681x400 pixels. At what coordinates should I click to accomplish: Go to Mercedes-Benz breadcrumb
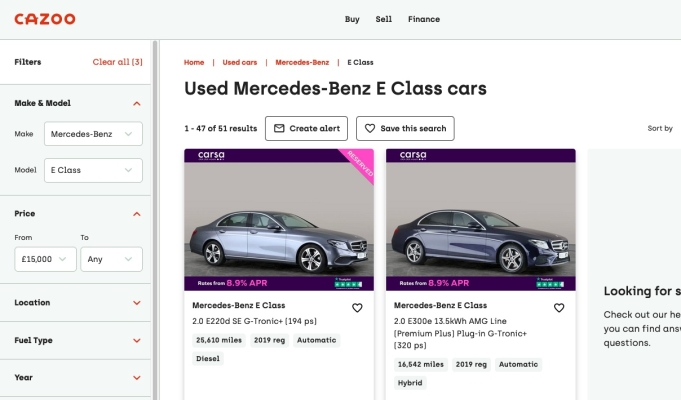pos(302,63)
